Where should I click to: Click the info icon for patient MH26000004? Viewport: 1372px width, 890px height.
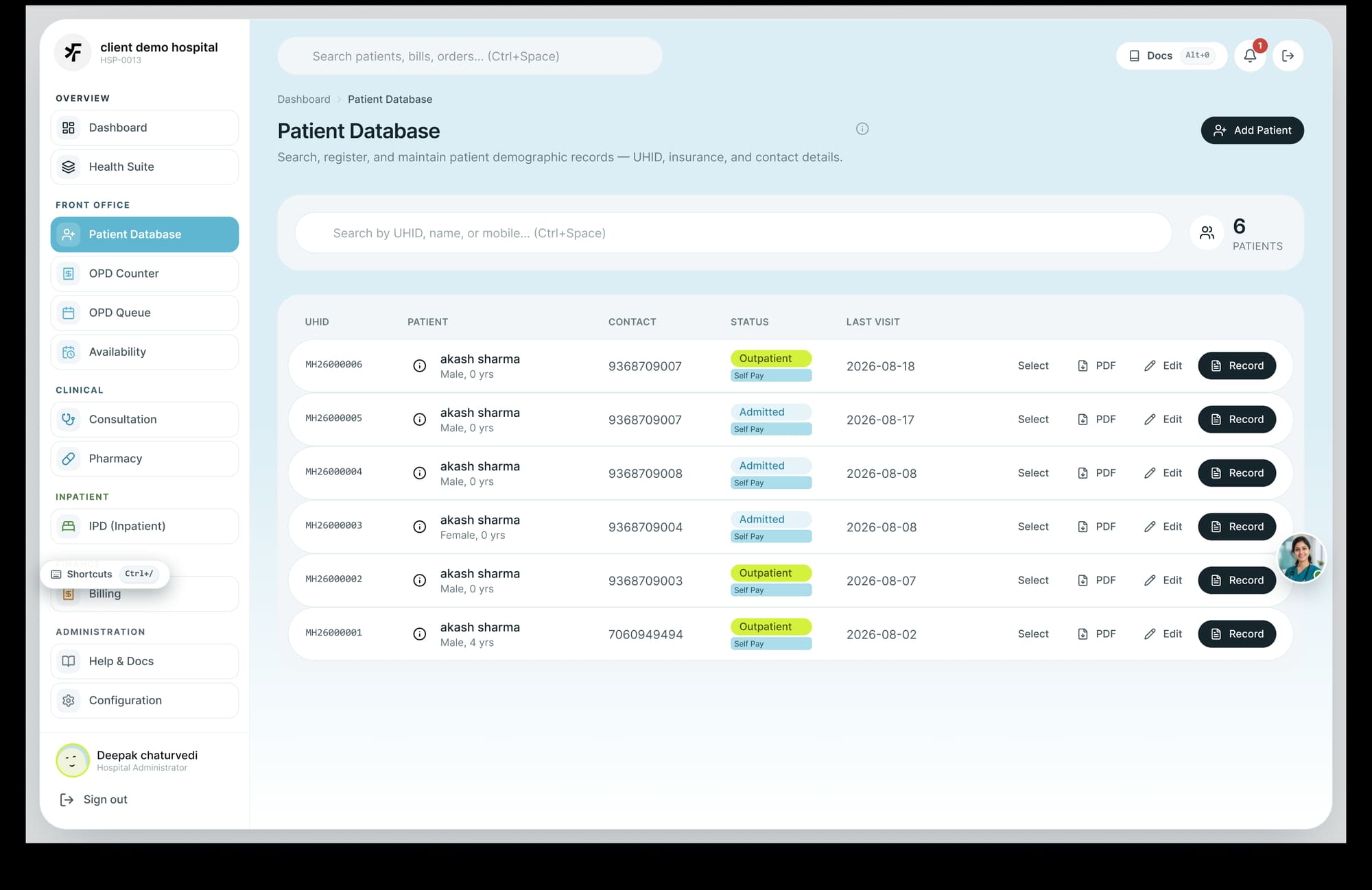point(420,473)
